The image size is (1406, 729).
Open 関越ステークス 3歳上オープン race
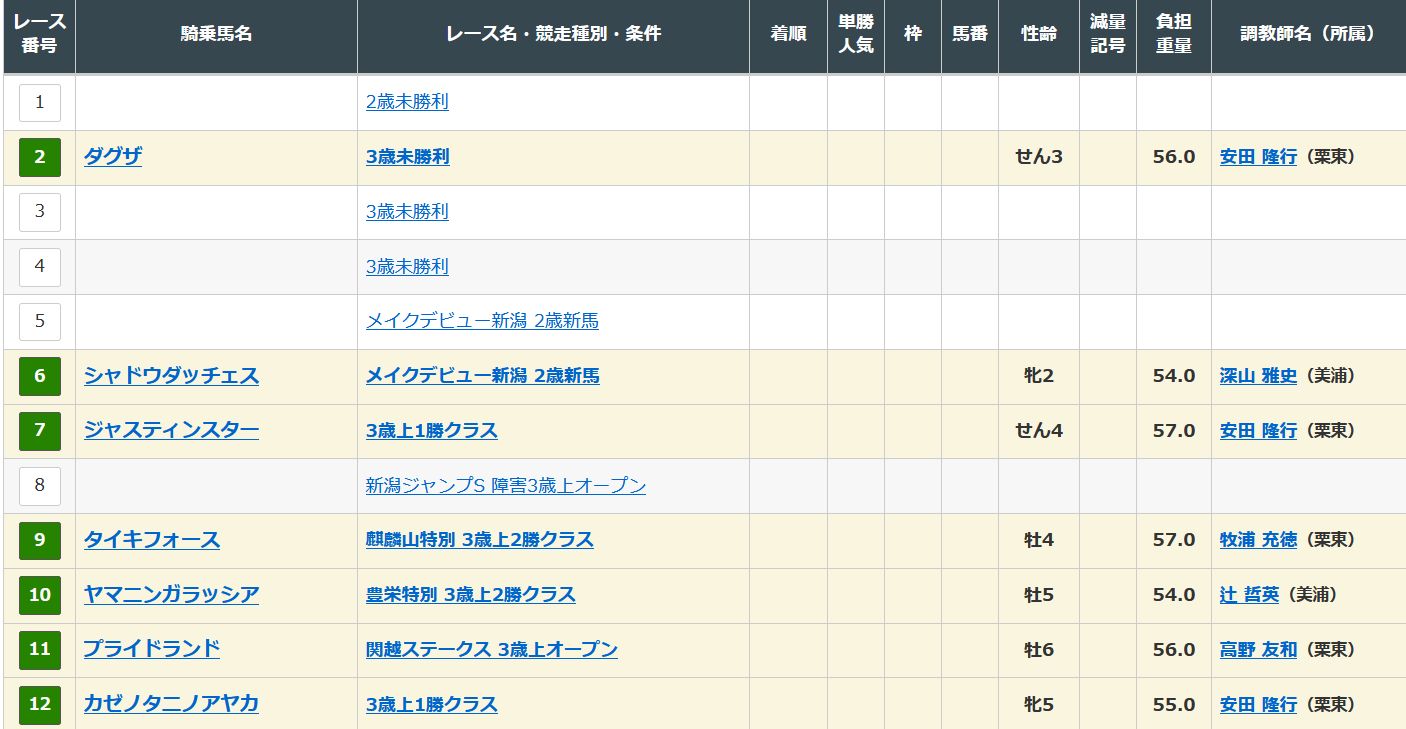pyautogui.click(x=491, y=650)
